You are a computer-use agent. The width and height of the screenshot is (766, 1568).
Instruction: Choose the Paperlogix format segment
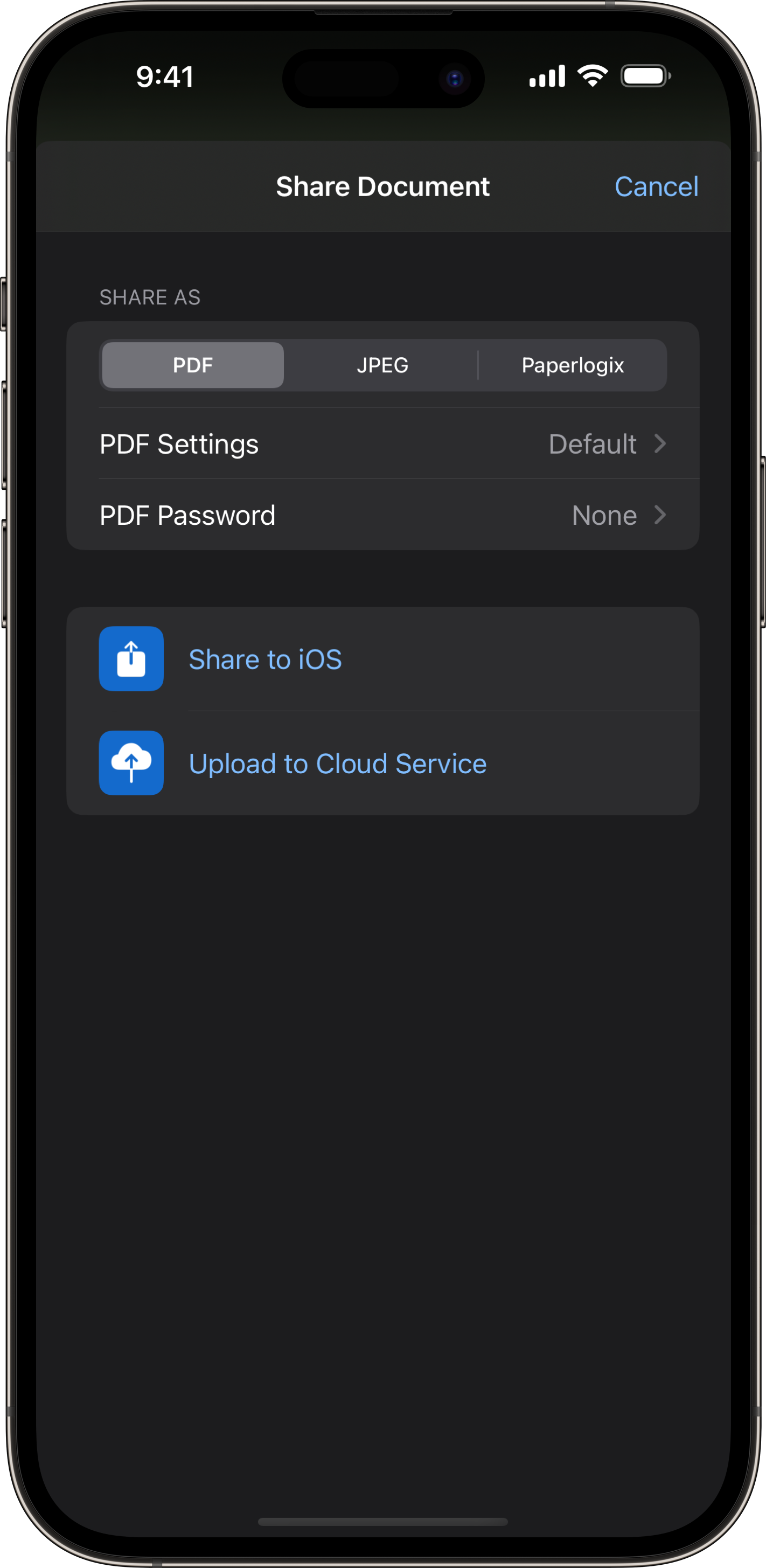pos(573,365)
